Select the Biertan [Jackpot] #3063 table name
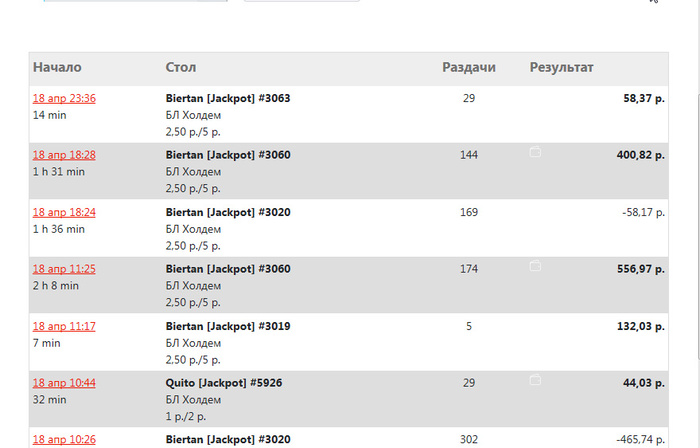Image resolution: width=700 pixels, height=448 pixels. 228,99
